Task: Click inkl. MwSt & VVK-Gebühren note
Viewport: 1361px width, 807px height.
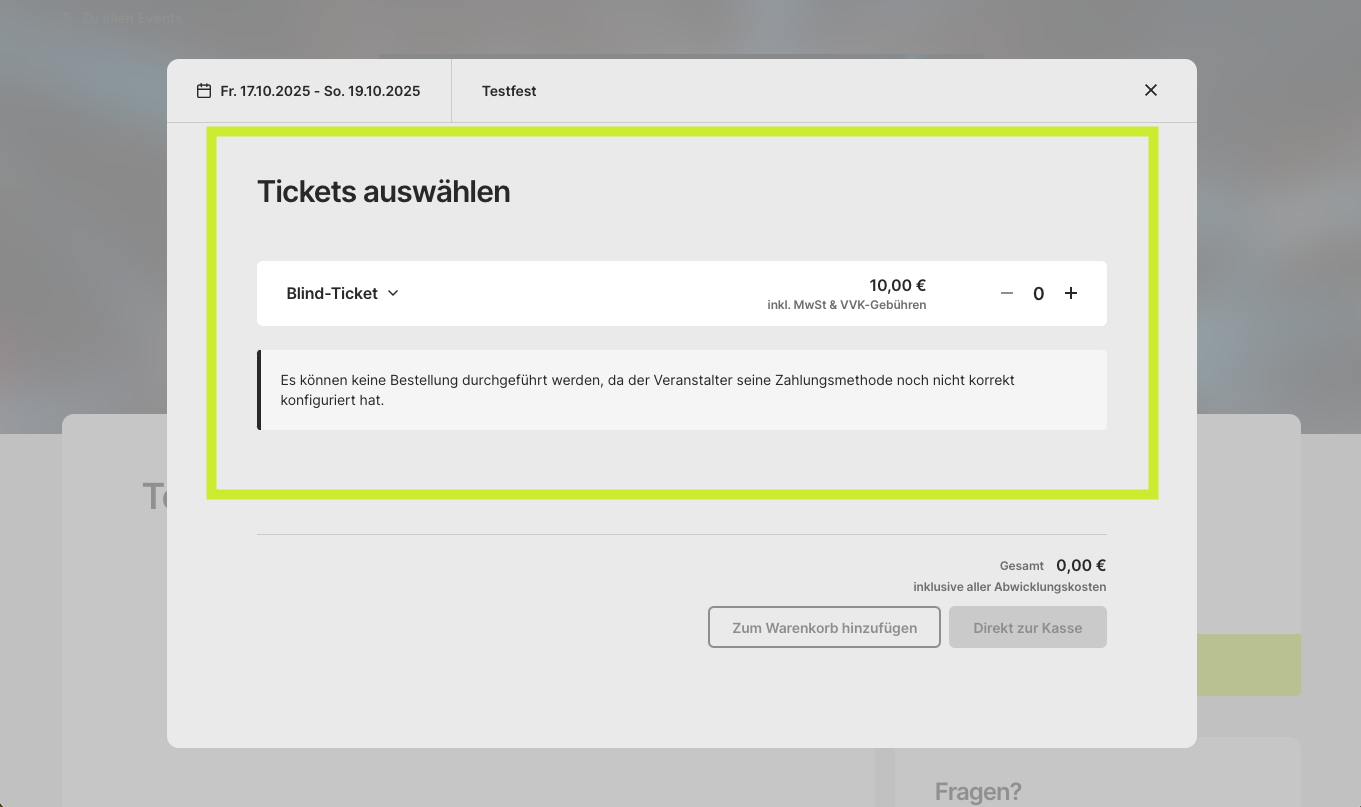Action: coord(847,305)
